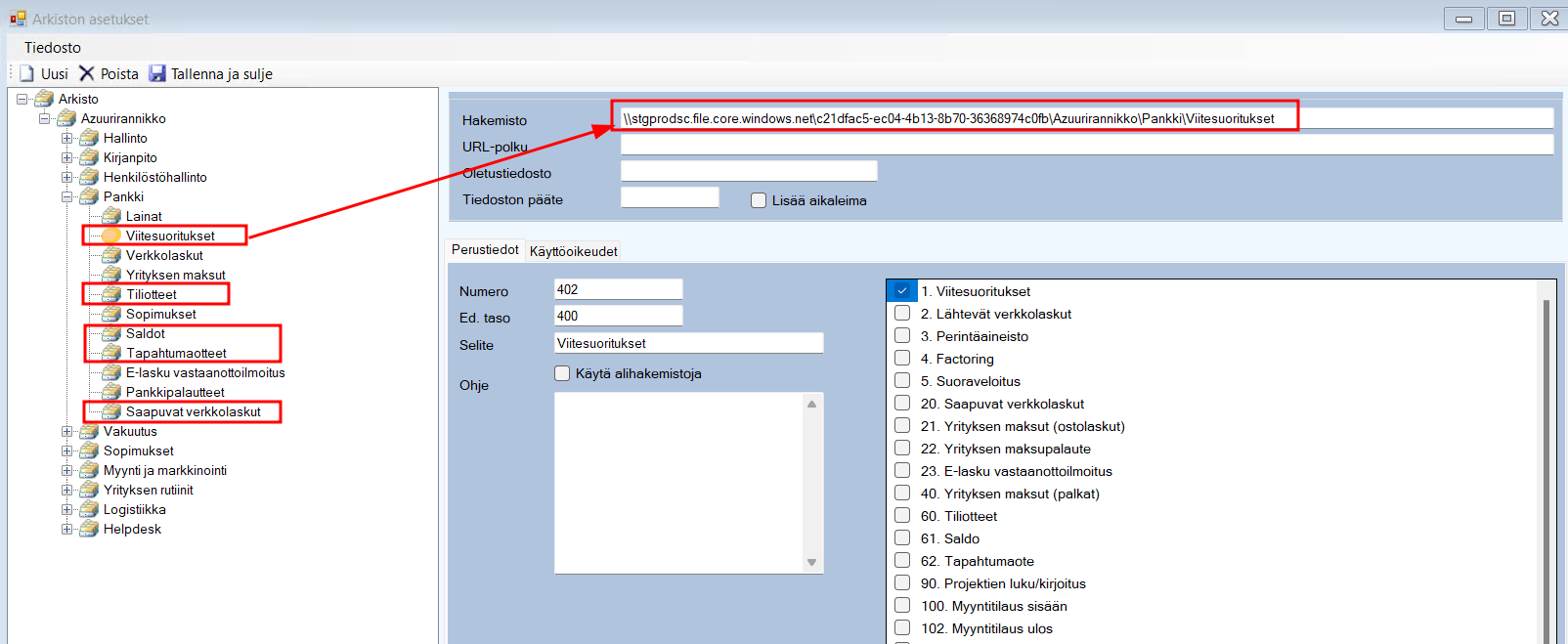Uncheck the 1. Viitesuoritukset checkbox
1568x644 pixels.
point(902,291)
